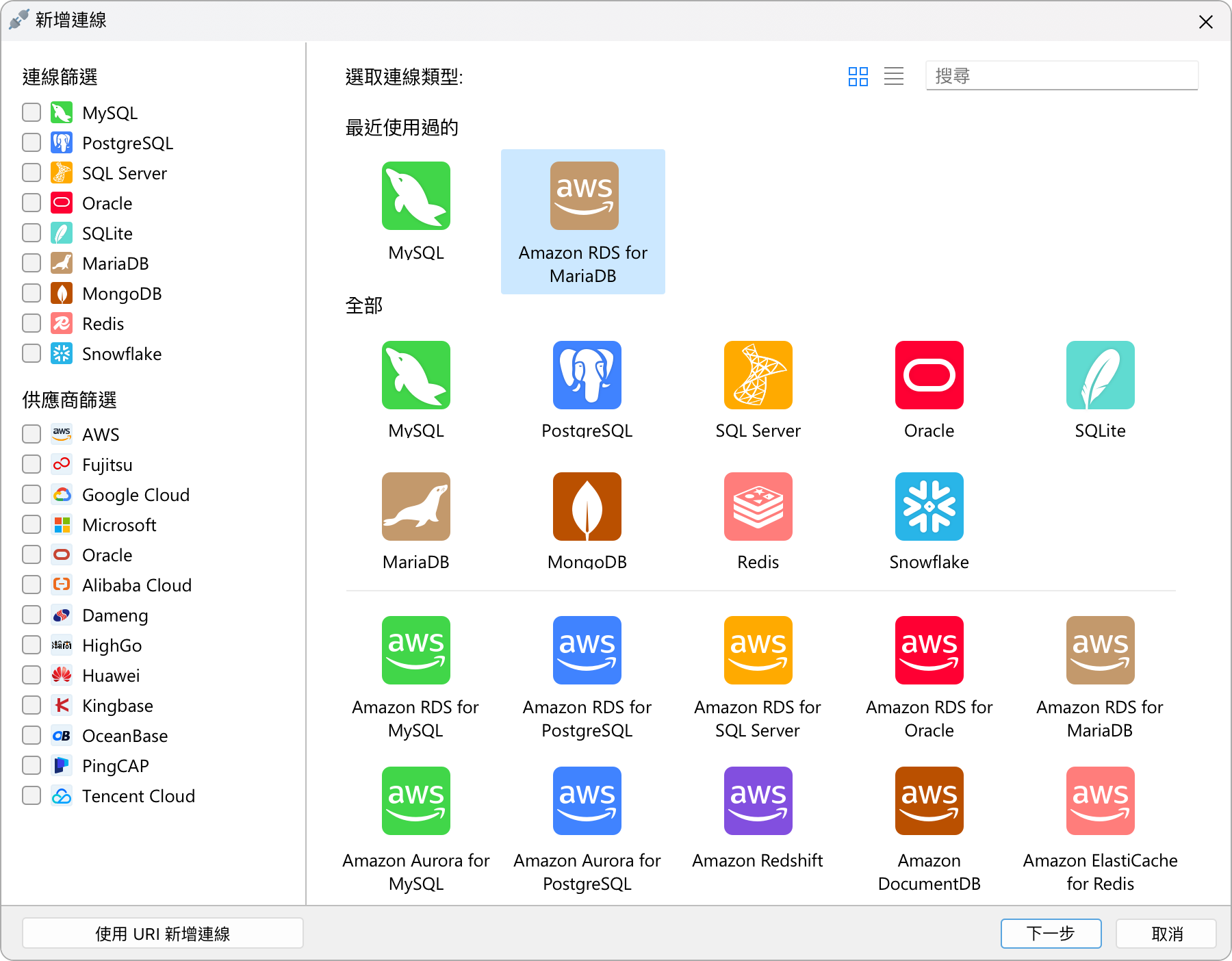Click the 使用 URI 新增連線 button

point(163,934)
